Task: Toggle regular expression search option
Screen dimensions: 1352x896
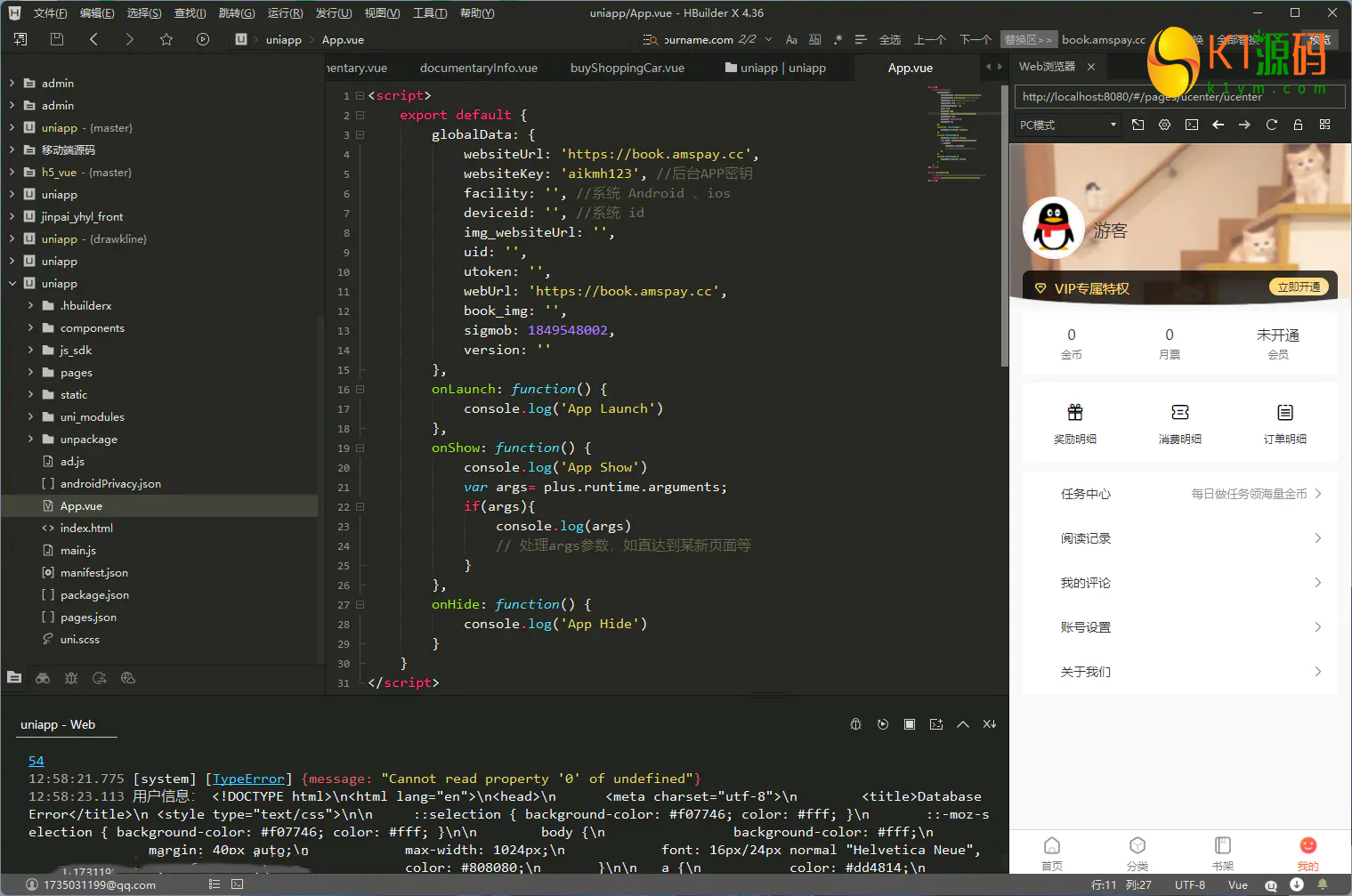Action: 838,39
